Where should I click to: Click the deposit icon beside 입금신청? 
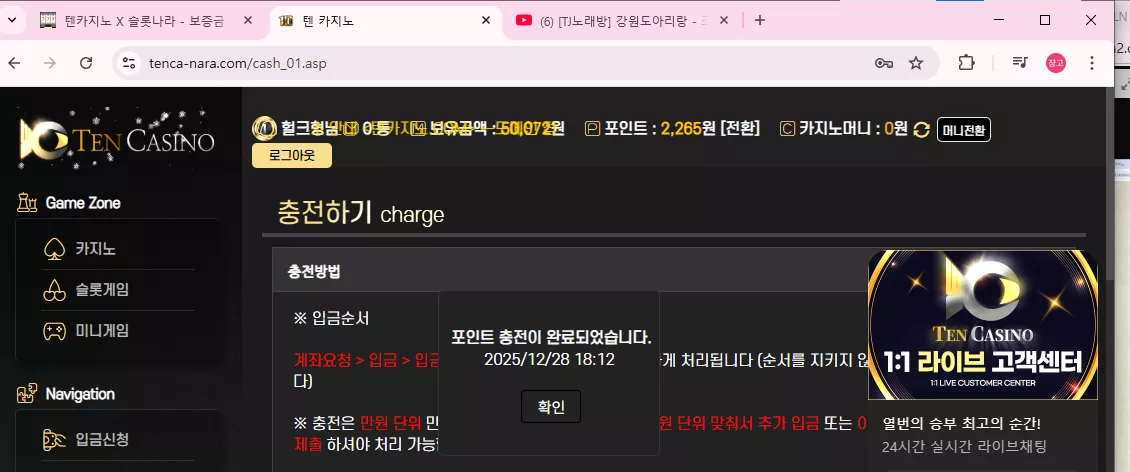pos(54,439)
